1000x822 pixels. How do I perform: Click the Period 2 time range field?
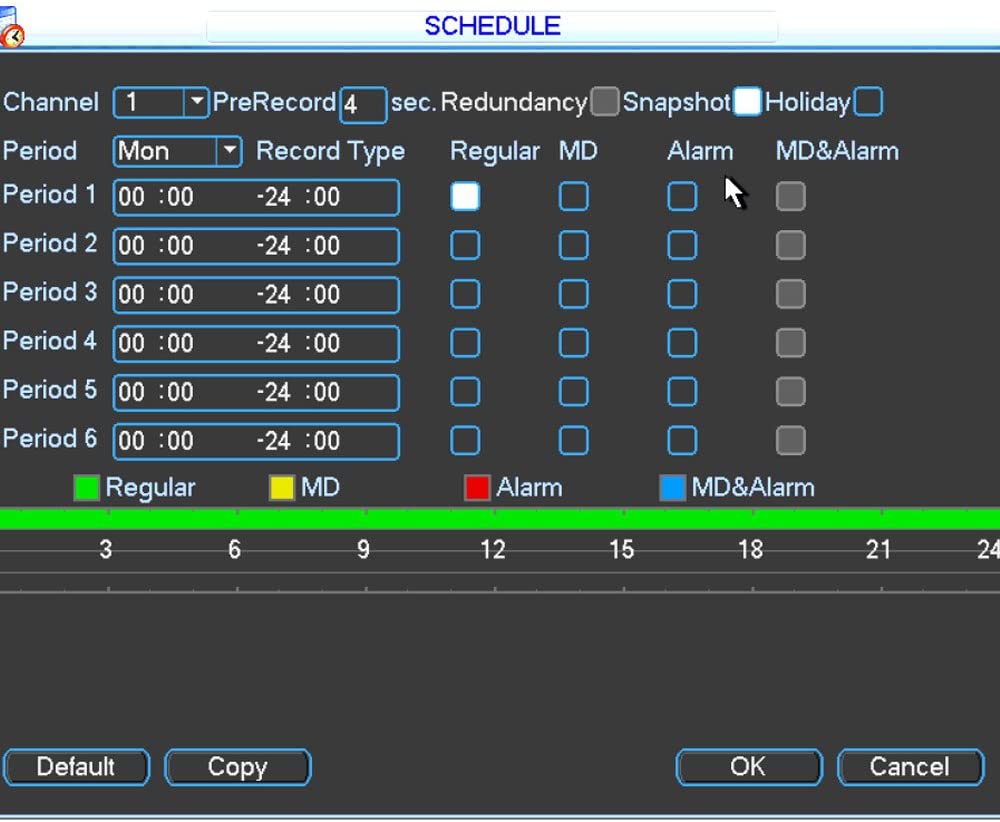coord(256,246)
